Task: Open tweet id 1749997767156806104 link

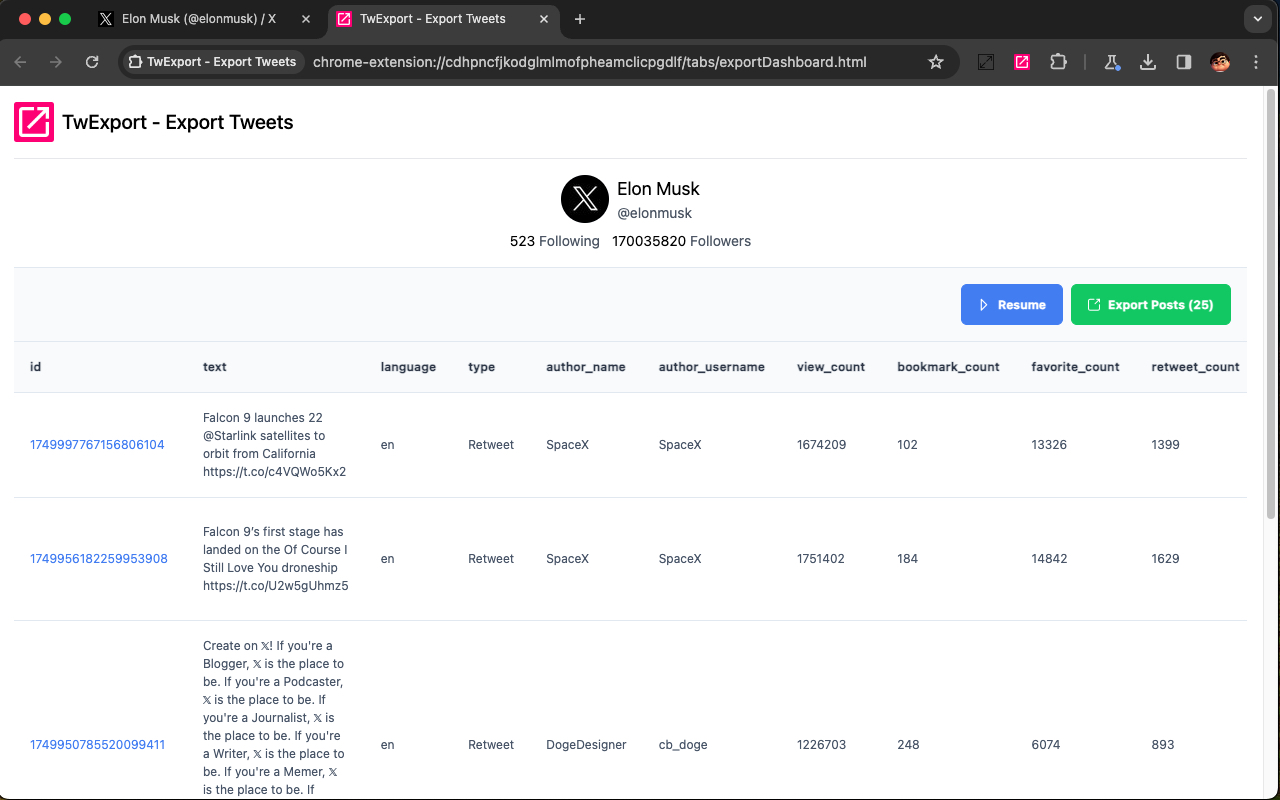Action: pos(97,445)
